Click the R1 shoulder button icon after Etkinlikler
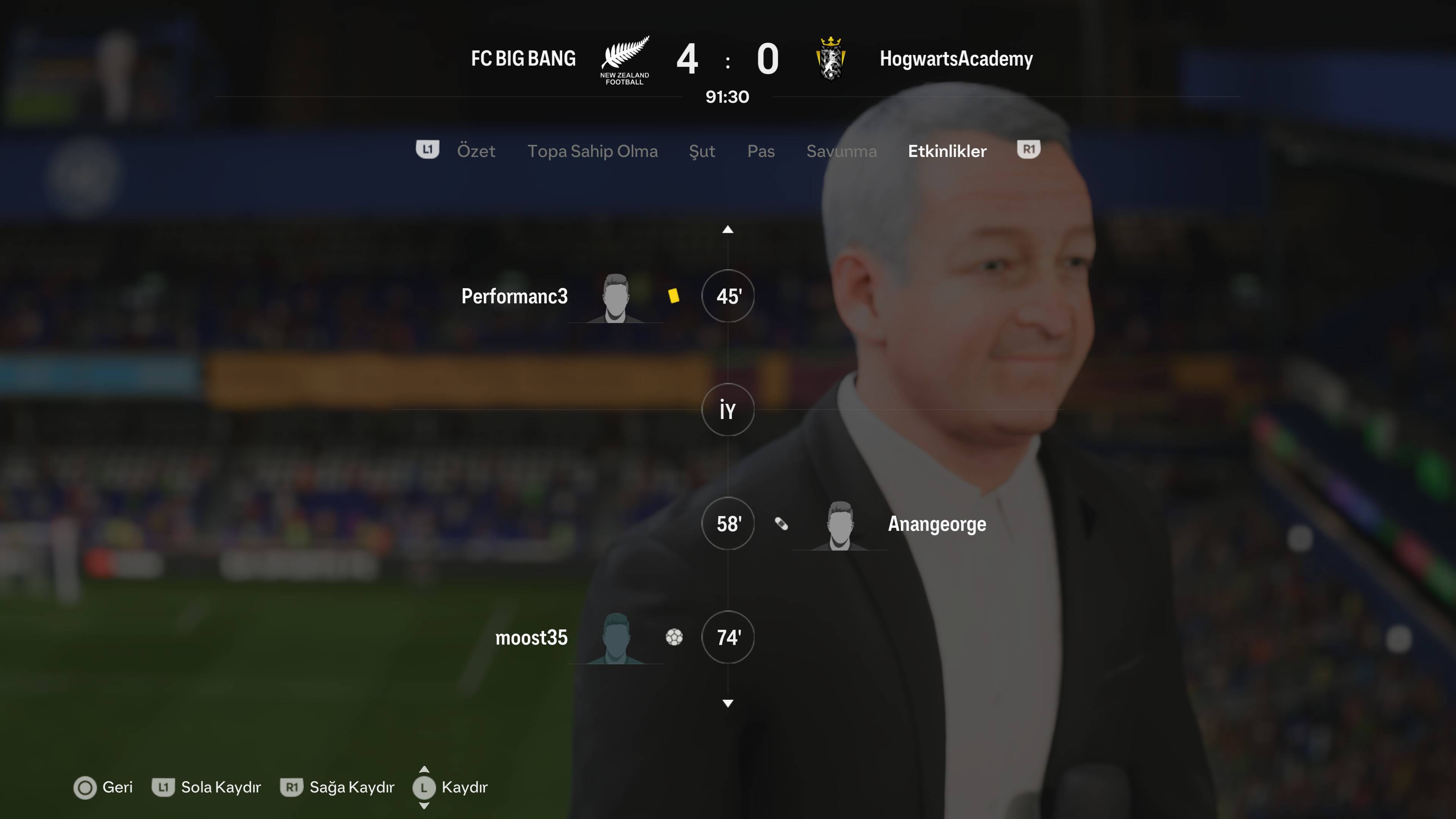 pyautogui.click(x=1029, y=150)
